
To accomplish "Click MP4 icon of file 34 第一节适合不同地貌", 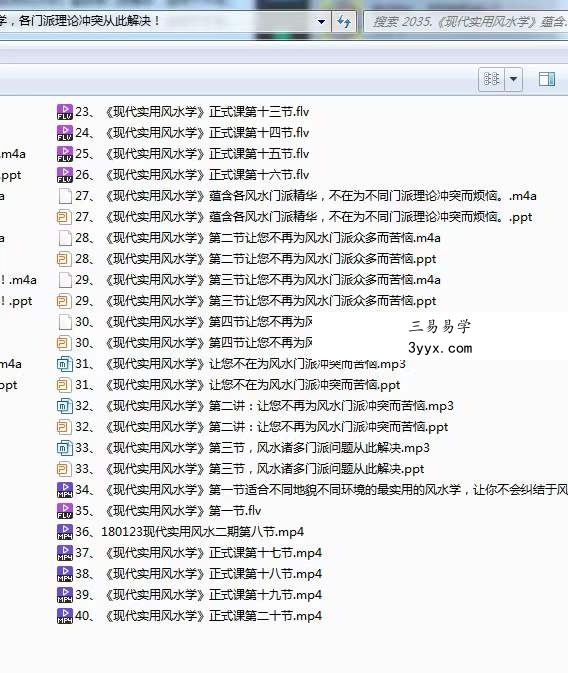I will pos(65,490).
